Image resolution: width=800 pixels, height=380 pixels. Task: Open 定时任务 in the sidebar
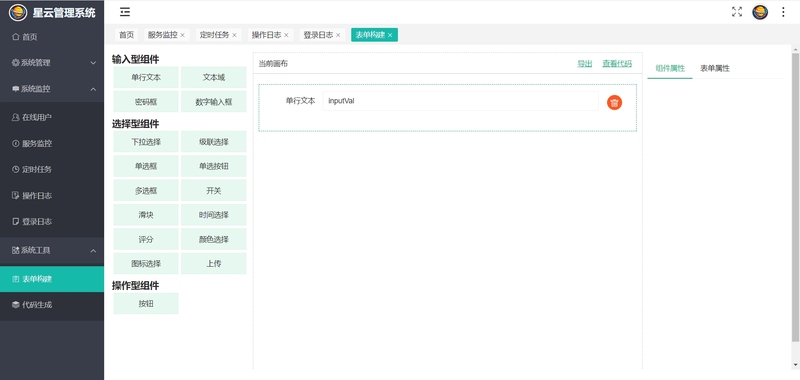click(52, 169)
